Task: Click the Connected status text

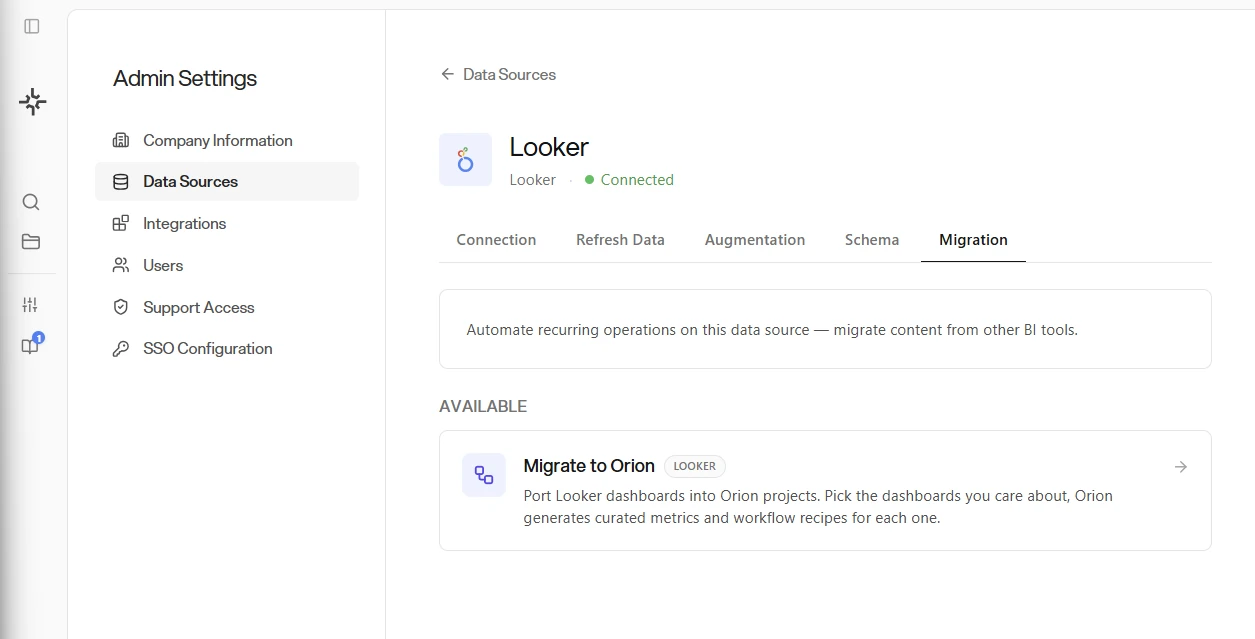Action: (x=637, y=180)
